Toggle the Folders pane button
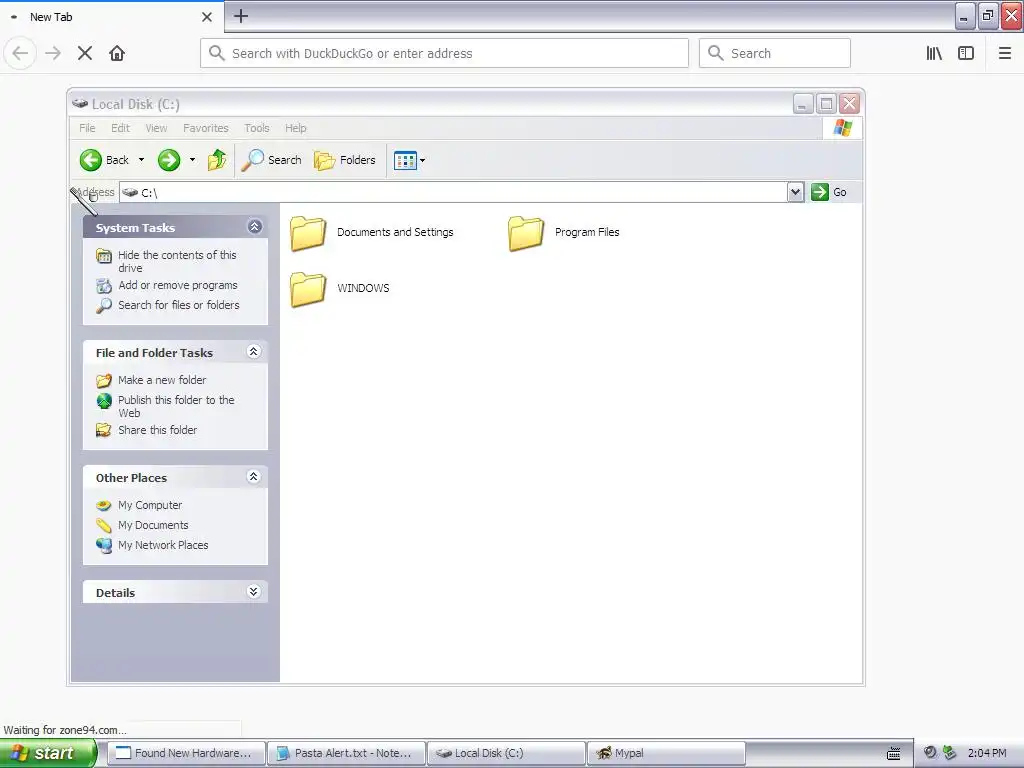The height and width of the screenshot is (768, 1024). (345, 160)
